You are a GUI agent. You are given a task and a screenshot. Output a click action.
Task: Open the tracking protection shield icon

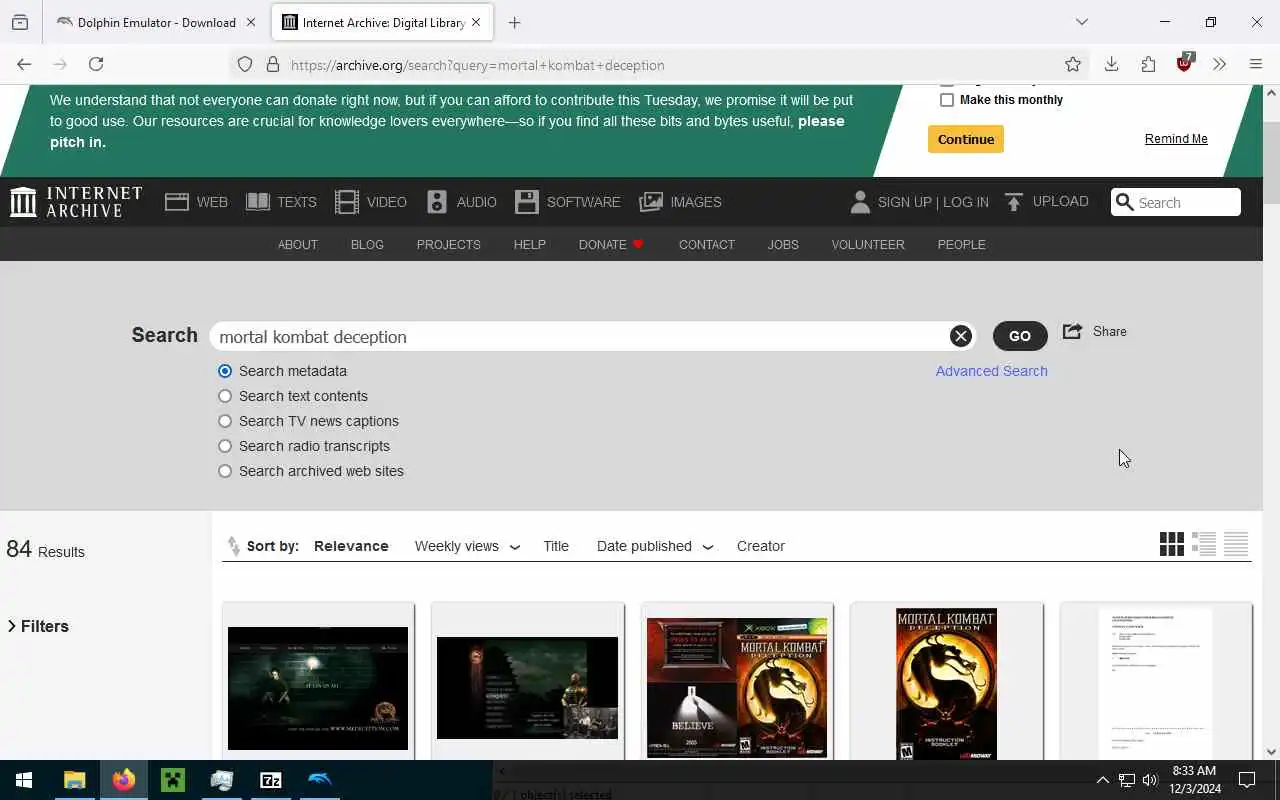pos(245,65)
